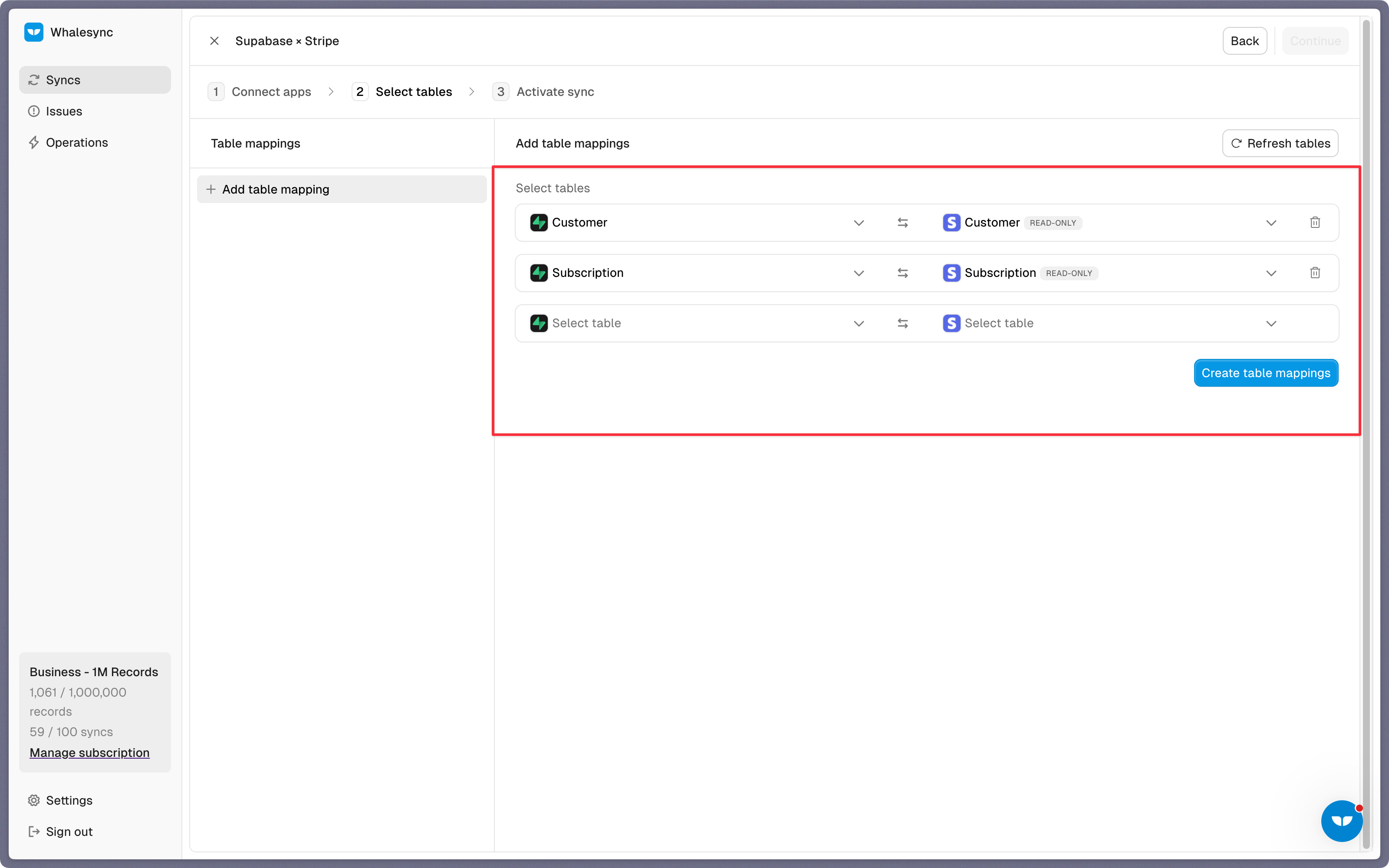Click the sync direction arrows in Subscription row
1389x868 pixels.
903,273
